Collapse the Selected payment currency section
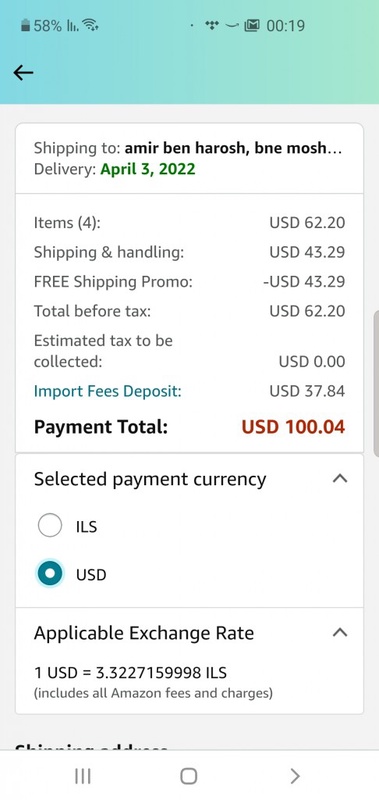This screenshot has width=379, height=800. click(340, 479)
